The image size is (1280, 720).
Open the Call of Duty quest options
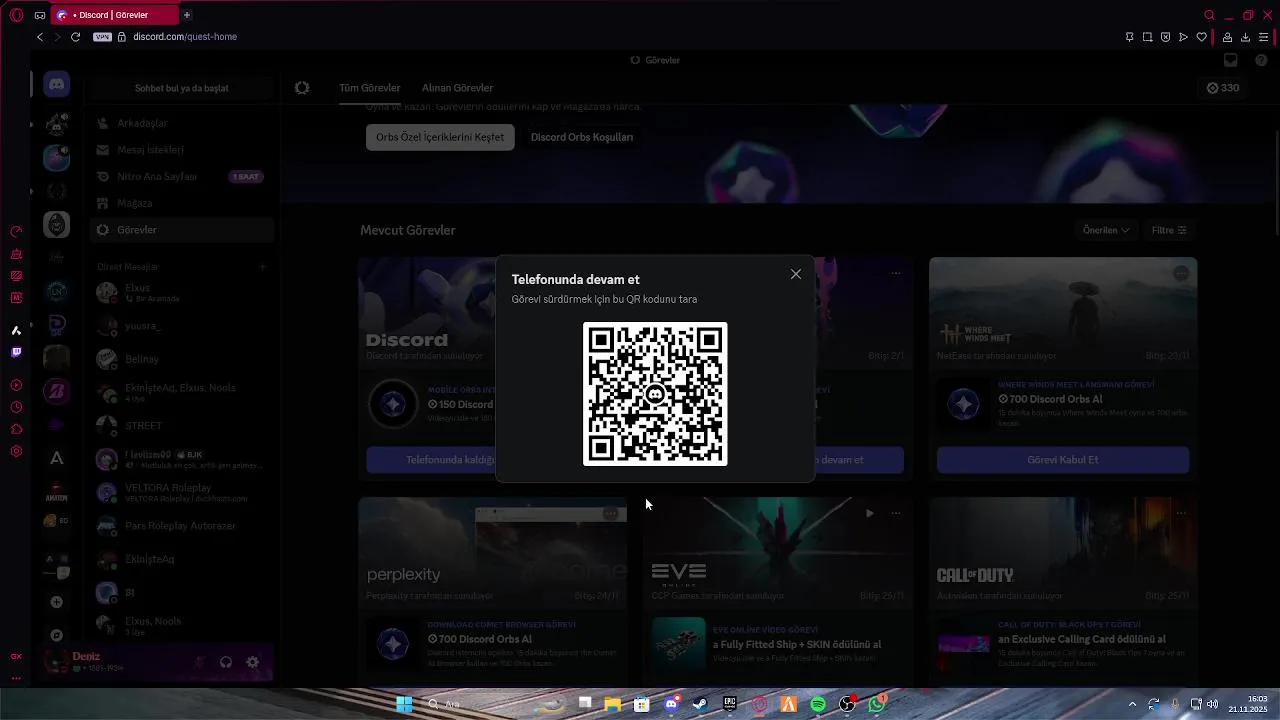1181,513
